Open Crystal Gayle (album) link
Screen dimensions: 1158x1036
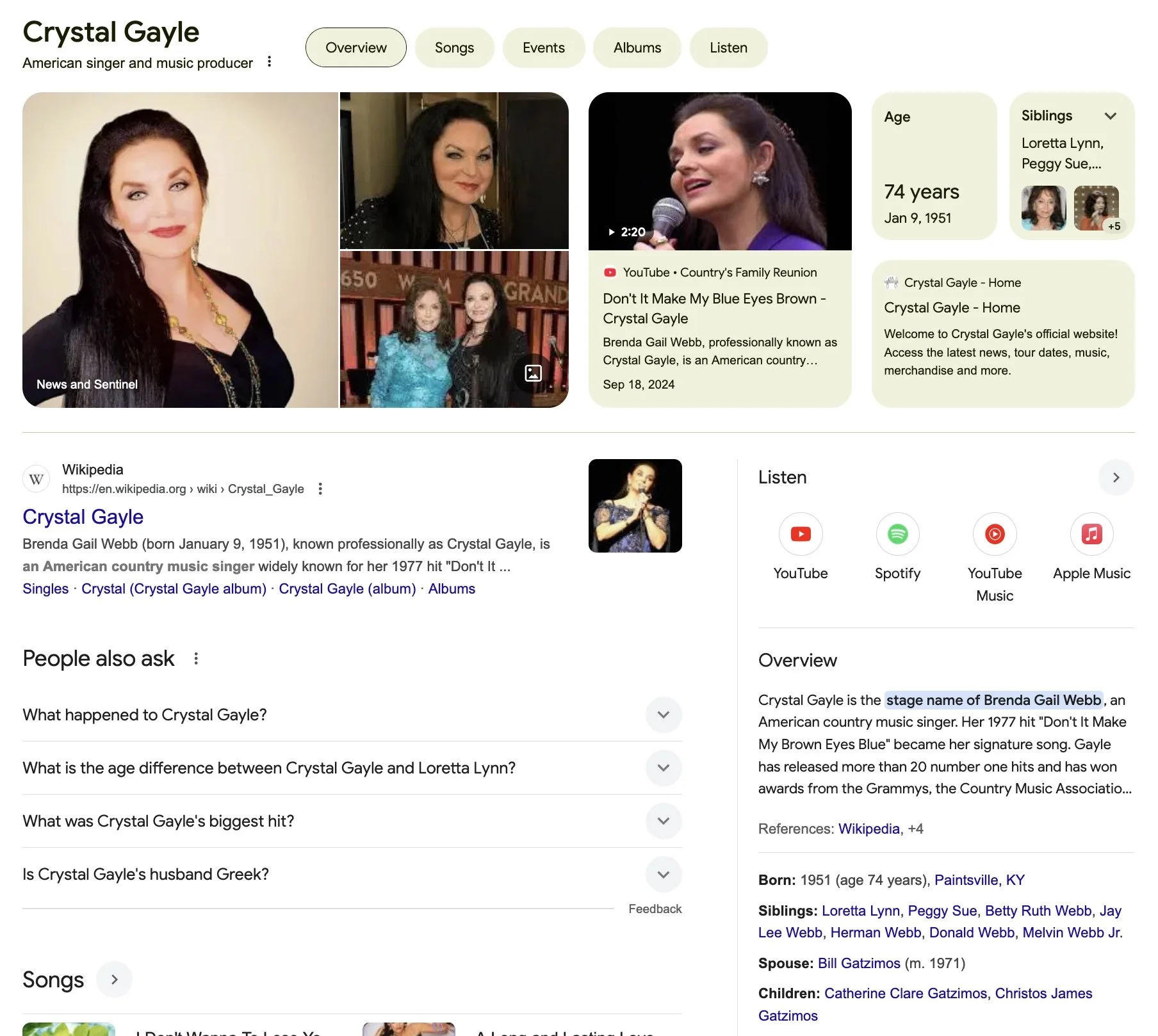(x=347, y=588)
